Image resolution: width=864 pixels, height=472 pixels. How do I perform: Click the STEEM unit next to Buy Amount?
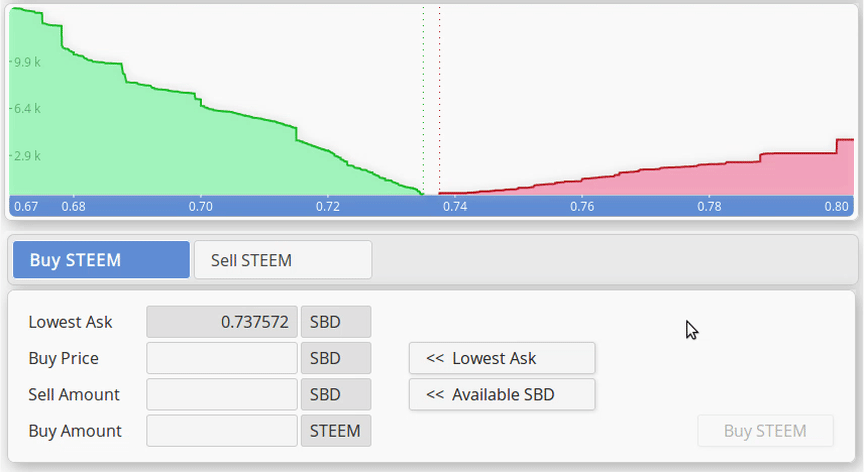(336, 431)
